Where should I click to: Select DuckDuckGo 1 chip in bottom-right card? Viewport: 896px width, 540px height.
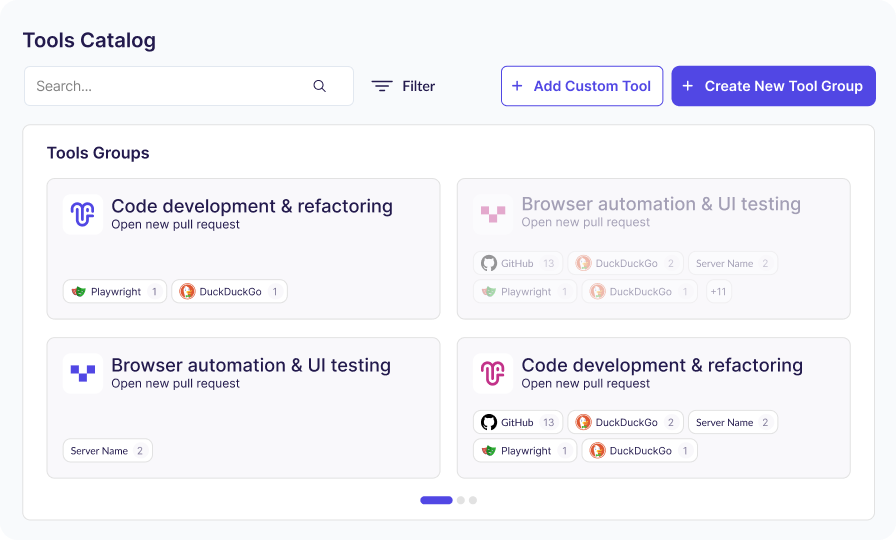point(639,450)
